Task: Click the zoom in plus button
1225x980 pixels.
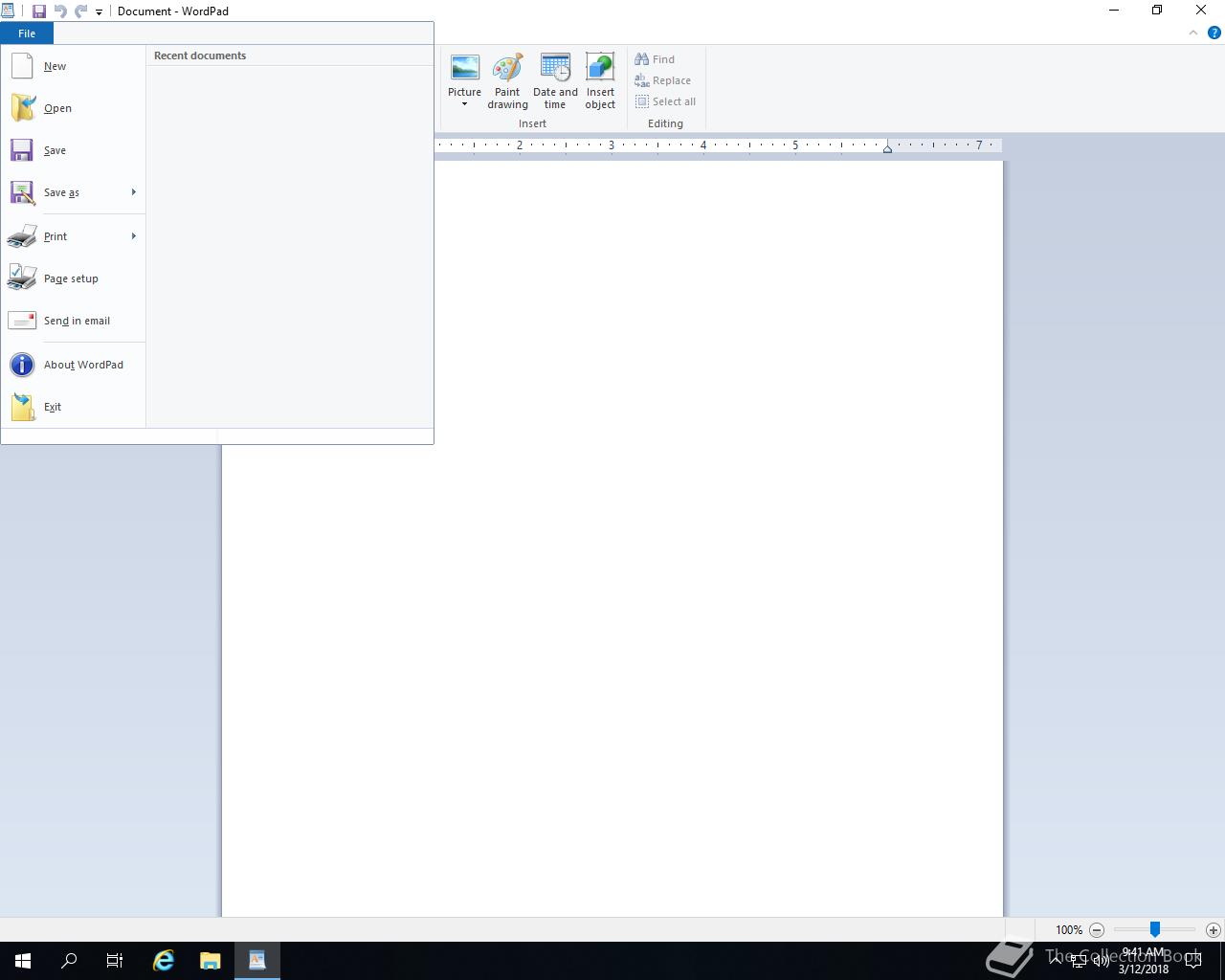Action: [x=1214, y=930]
